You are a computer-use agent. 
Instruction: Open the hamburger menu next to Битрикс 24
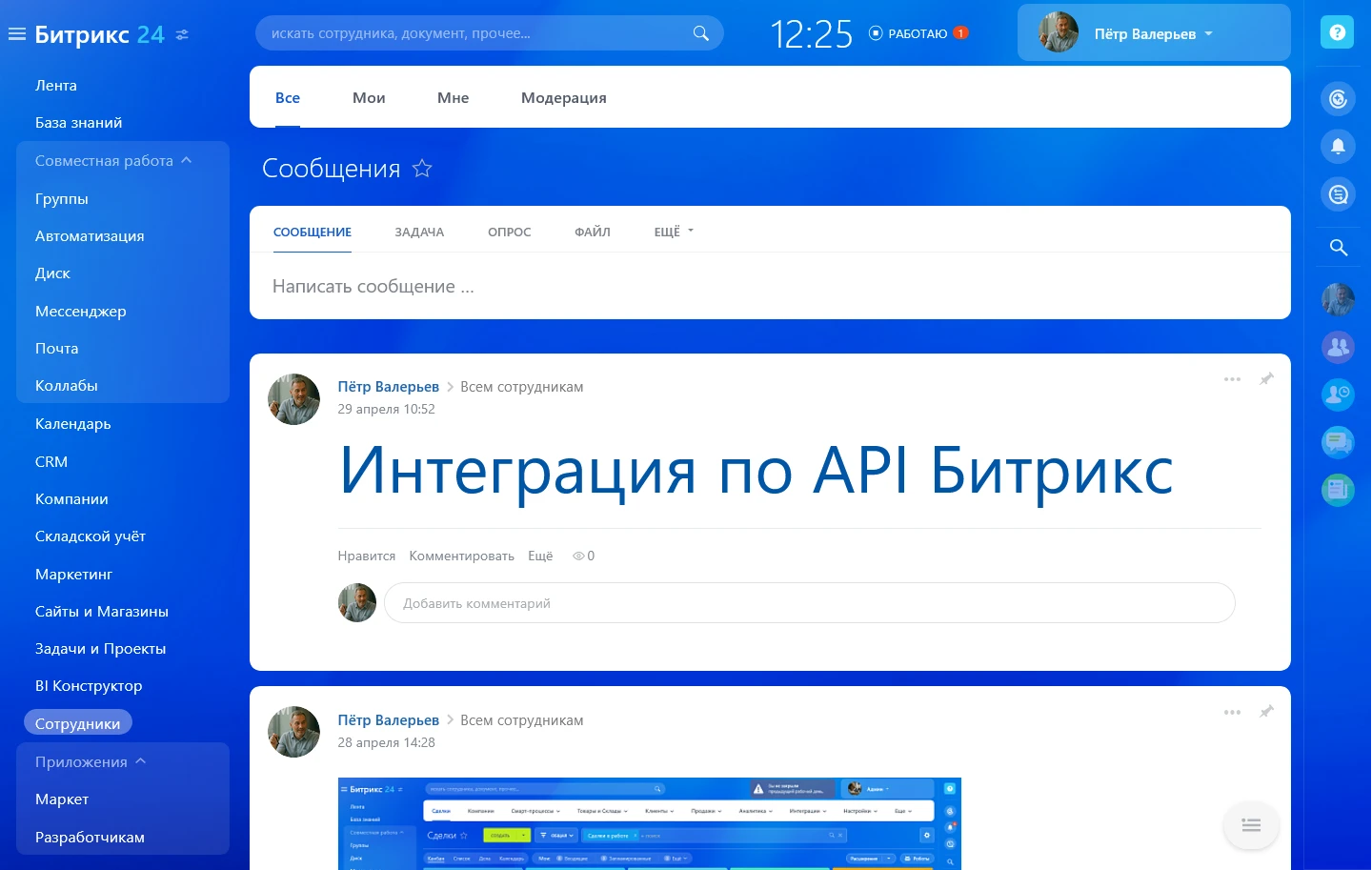pyautogui.click(x=16, y=31)
